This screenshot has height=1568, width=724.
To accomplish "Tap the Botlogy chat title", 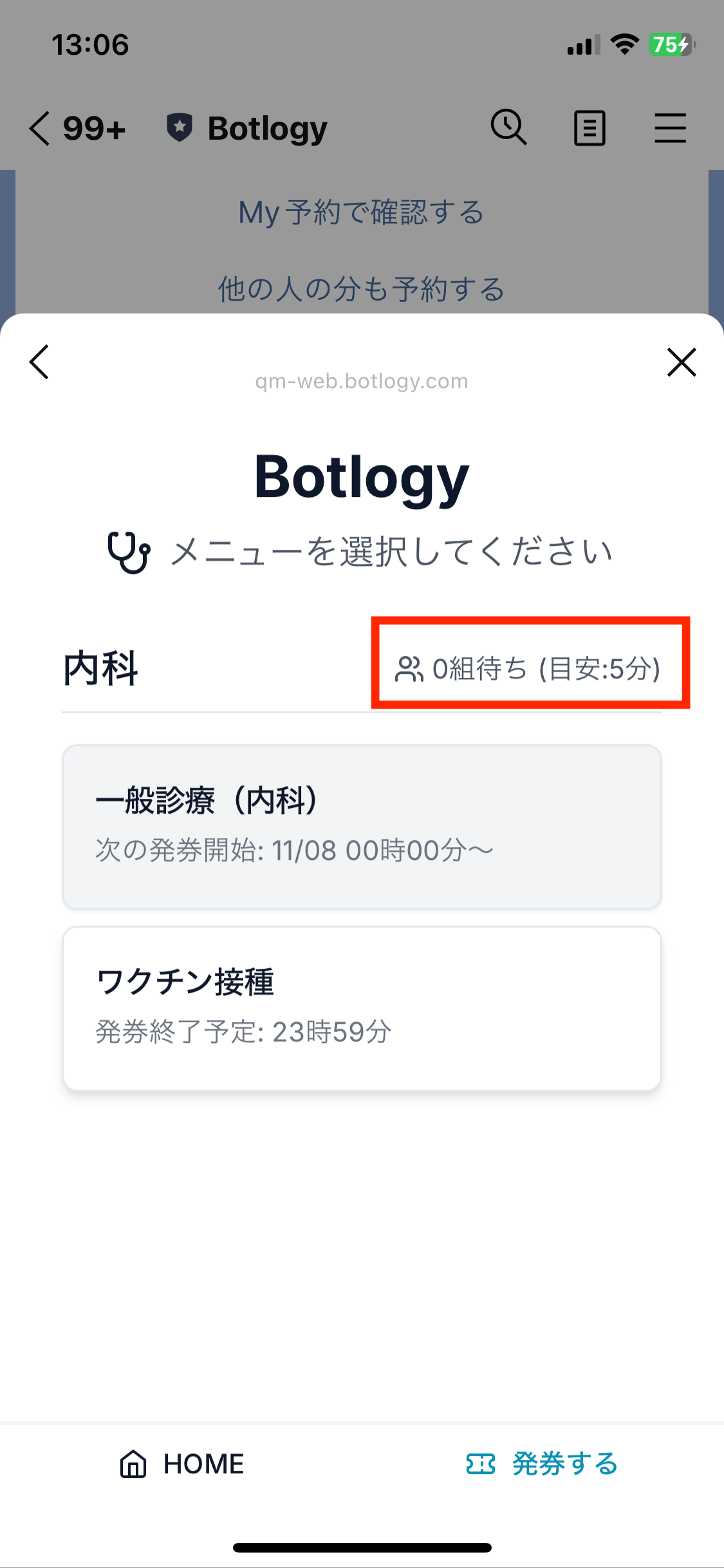I will click(267, 128).
